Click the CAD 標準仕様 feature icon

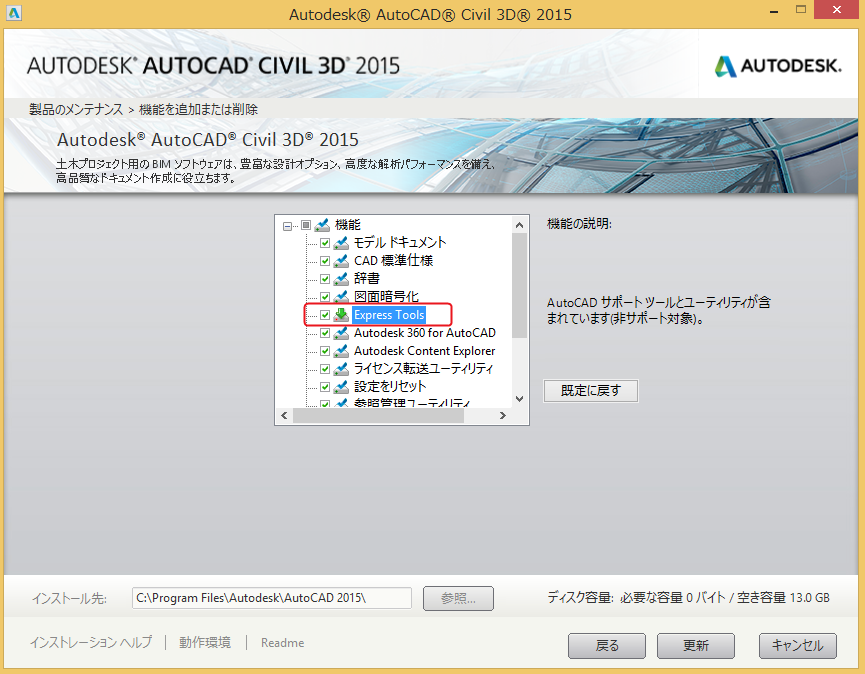click(341, 261)
